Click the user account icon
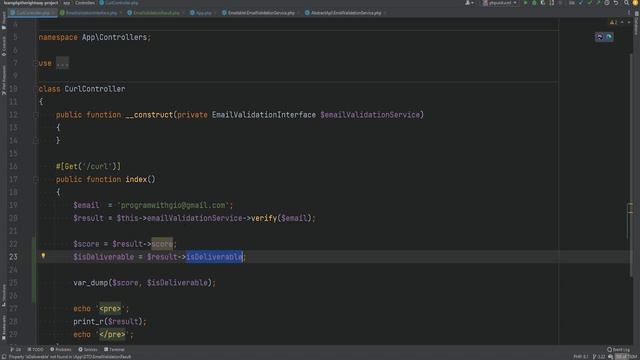 click(x=469, y=3)
